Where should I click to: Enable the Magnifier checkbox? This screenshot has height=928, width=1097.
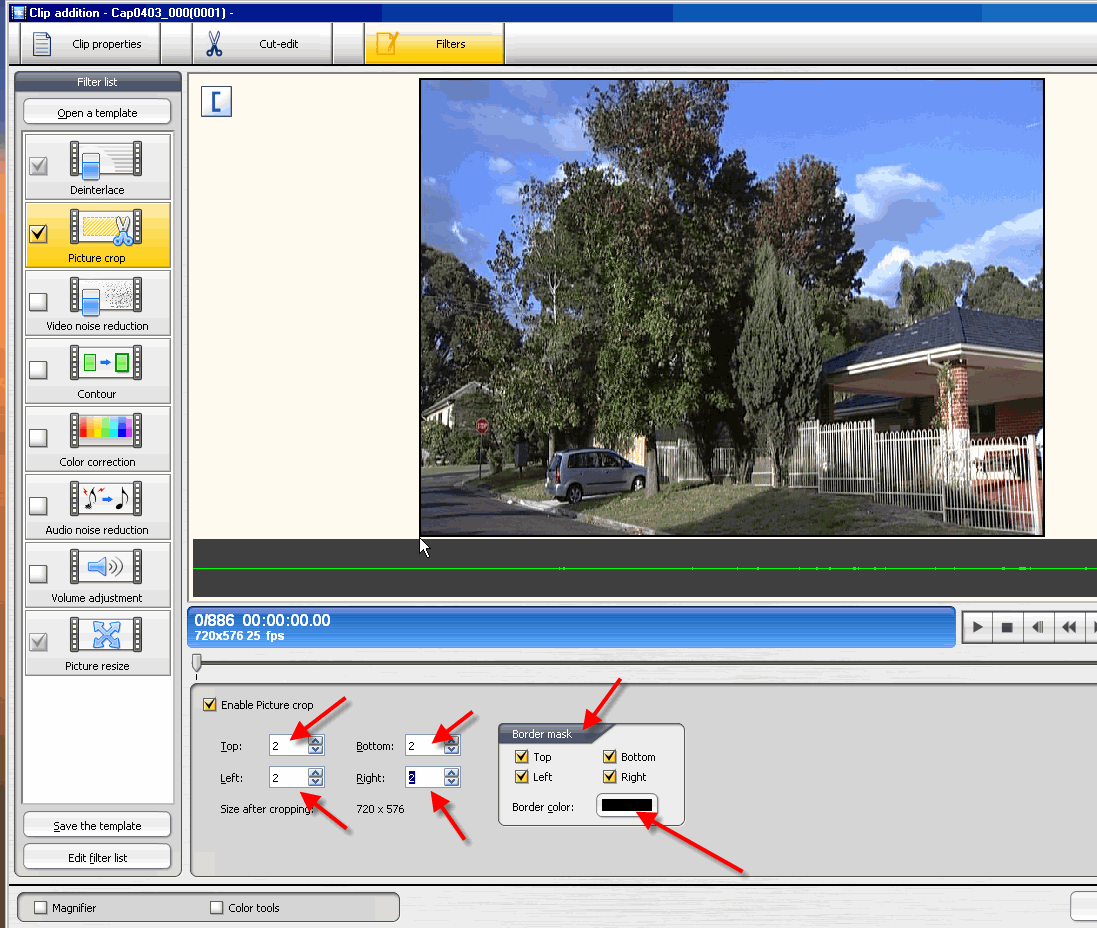(x=41, y=908)
